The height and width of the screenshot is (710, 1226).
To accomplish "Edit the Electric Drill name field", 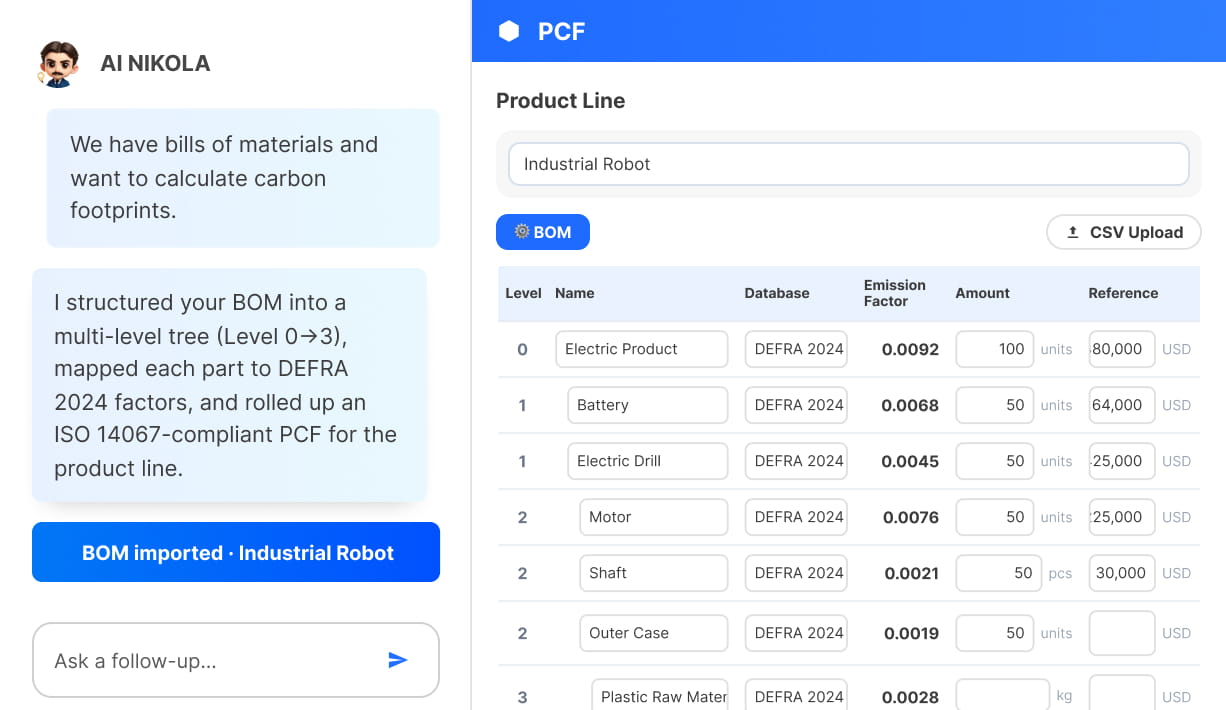I will (648, 461).
